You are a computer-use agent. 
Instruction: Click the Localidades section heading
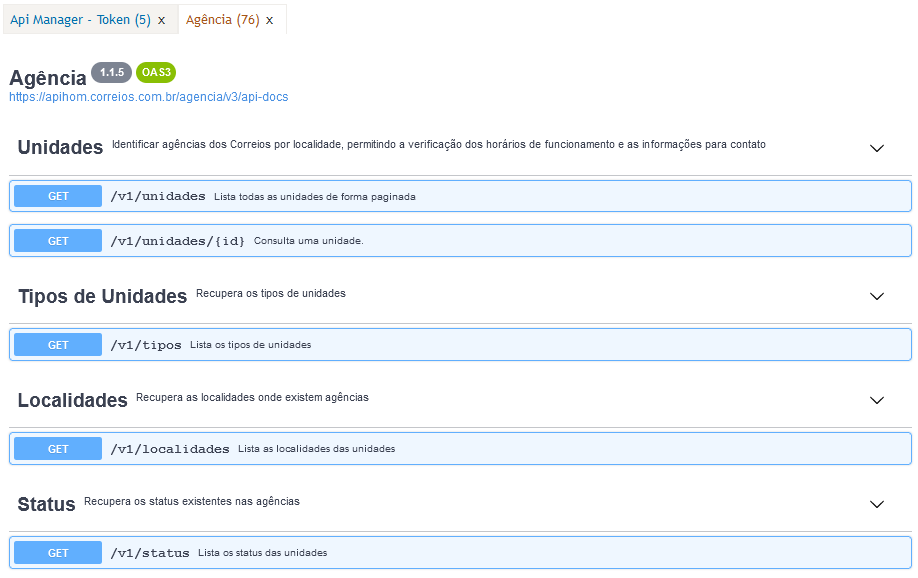pos(73,400)
